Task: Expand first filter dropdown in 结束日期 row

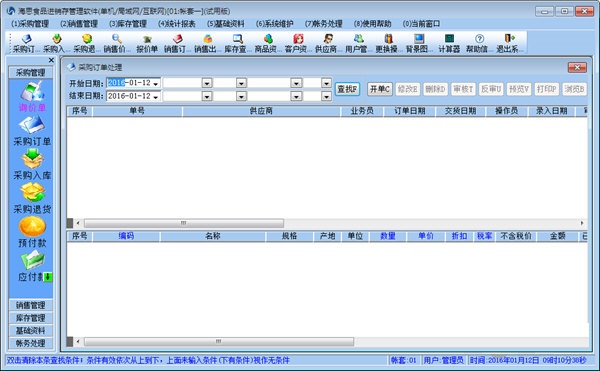Action: (x=207, y=96)
